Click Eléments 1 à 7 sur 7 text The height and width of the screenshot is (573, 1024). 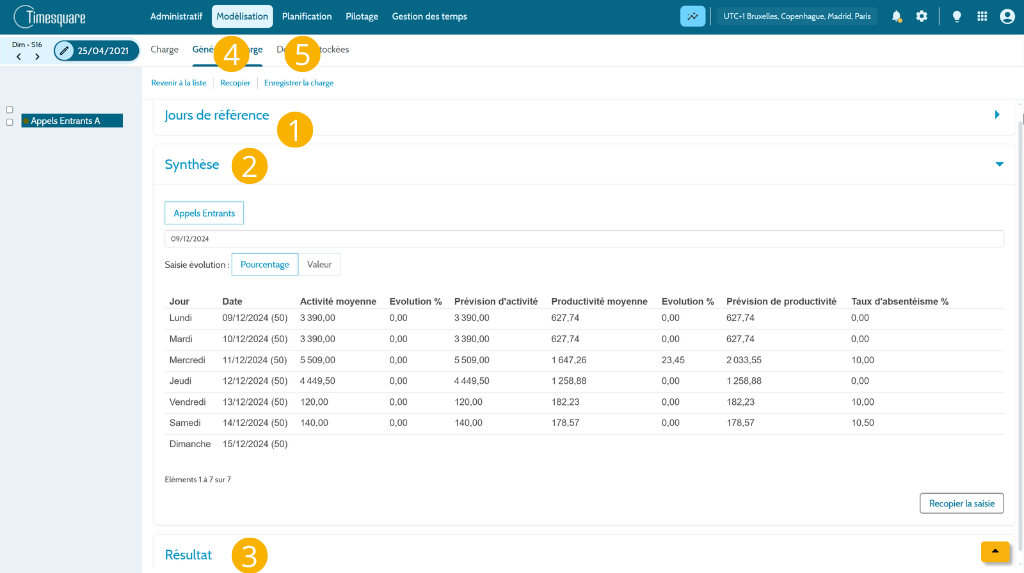pyautogui.click(x=198, y=480)
